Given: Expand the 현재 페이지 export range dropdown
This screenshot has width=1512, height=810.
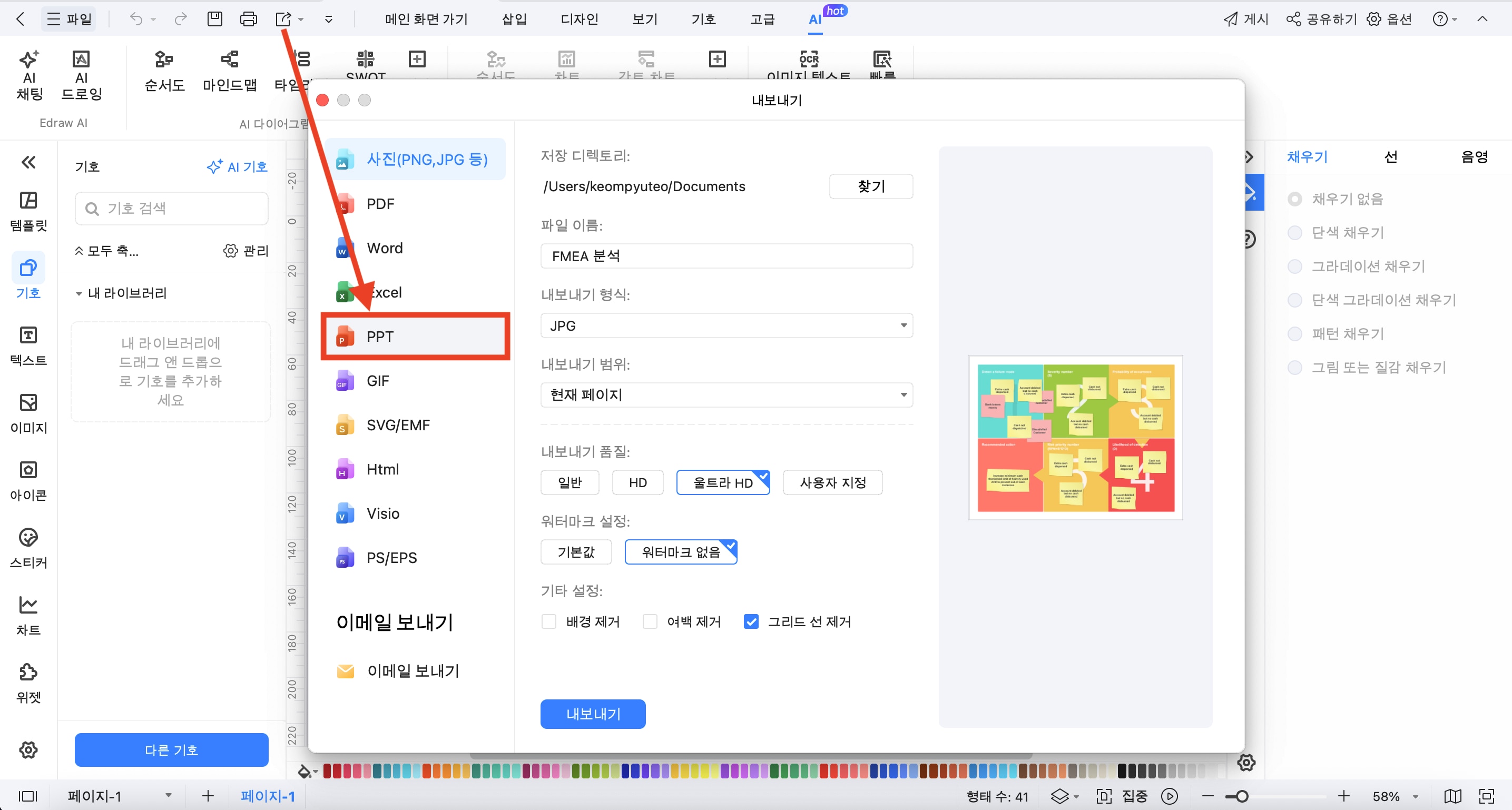Looking at the screenshot, I should 726,394.
